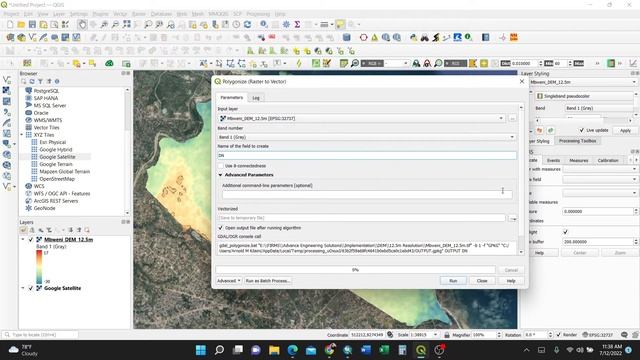Collapse the Advanced Parameters section
The height and width of the screenshot is (360, 640).
pyautogui.click(x=220, y=175)
